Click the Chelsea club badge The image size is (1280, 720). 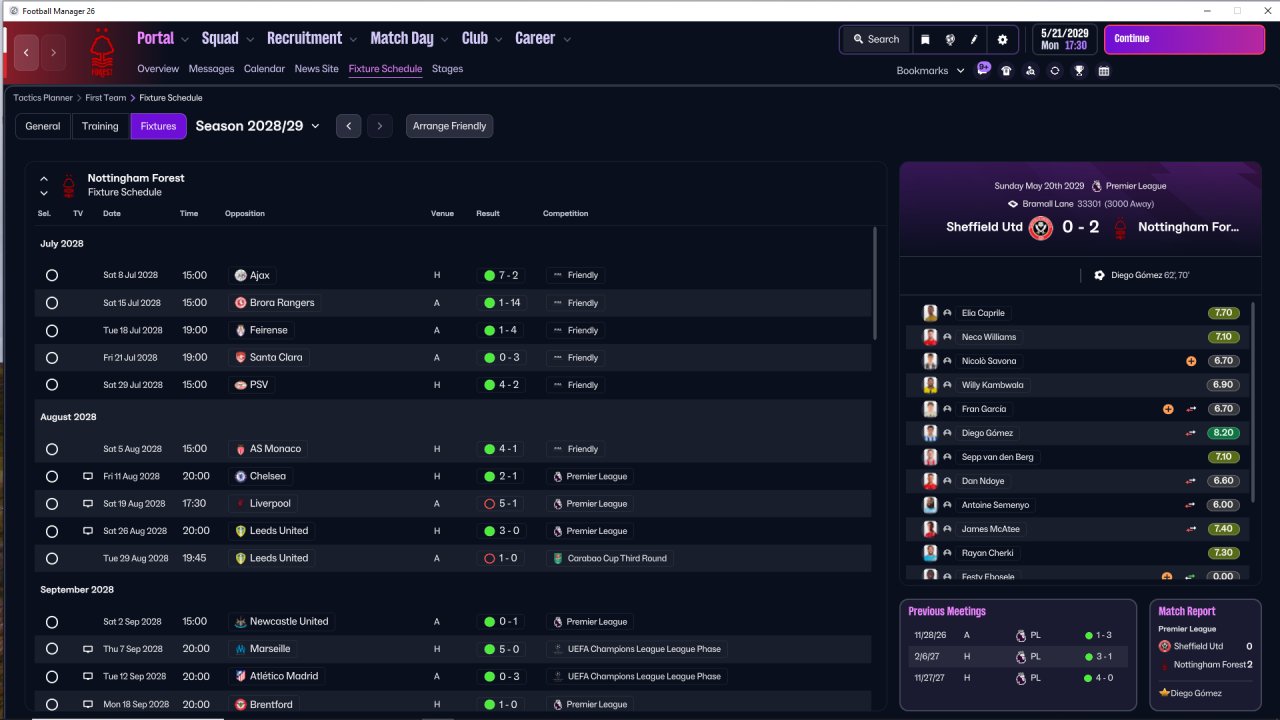(x=240, y=476)
